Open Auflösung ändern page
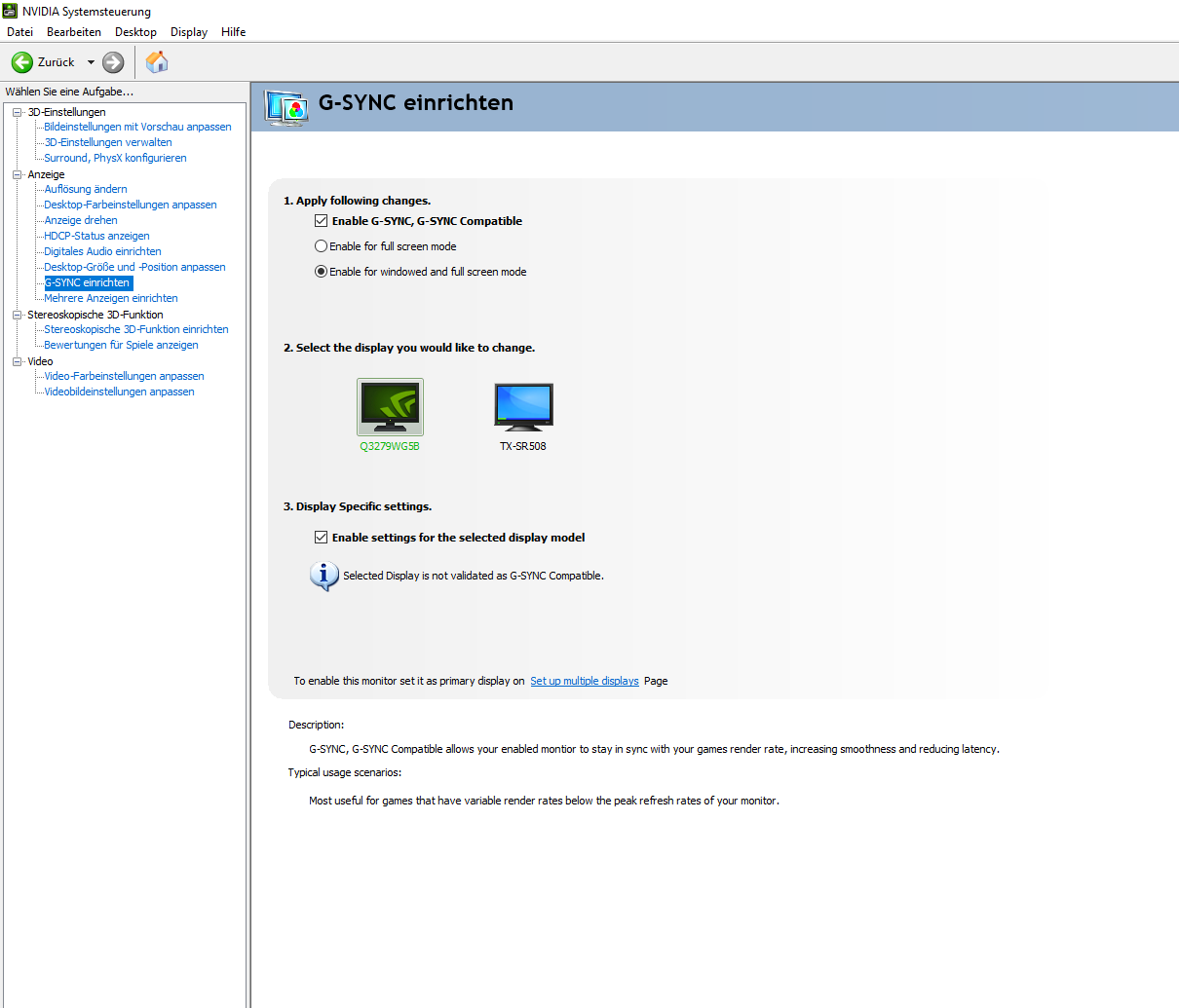Screen dimensions: 1179x1008 86,189
